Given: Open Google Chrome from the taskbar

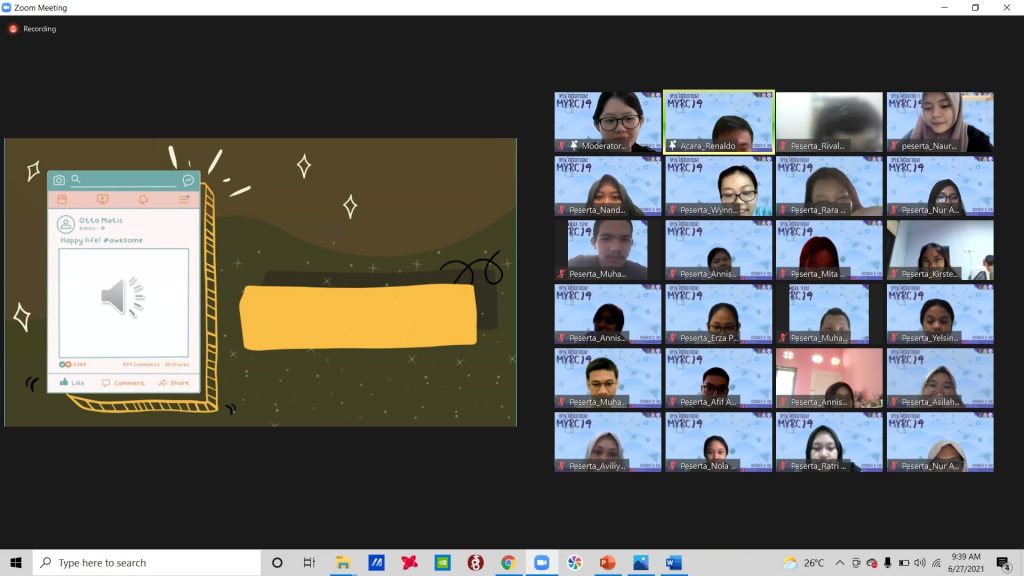Looking at the screenshot, I should click(508, 562).
